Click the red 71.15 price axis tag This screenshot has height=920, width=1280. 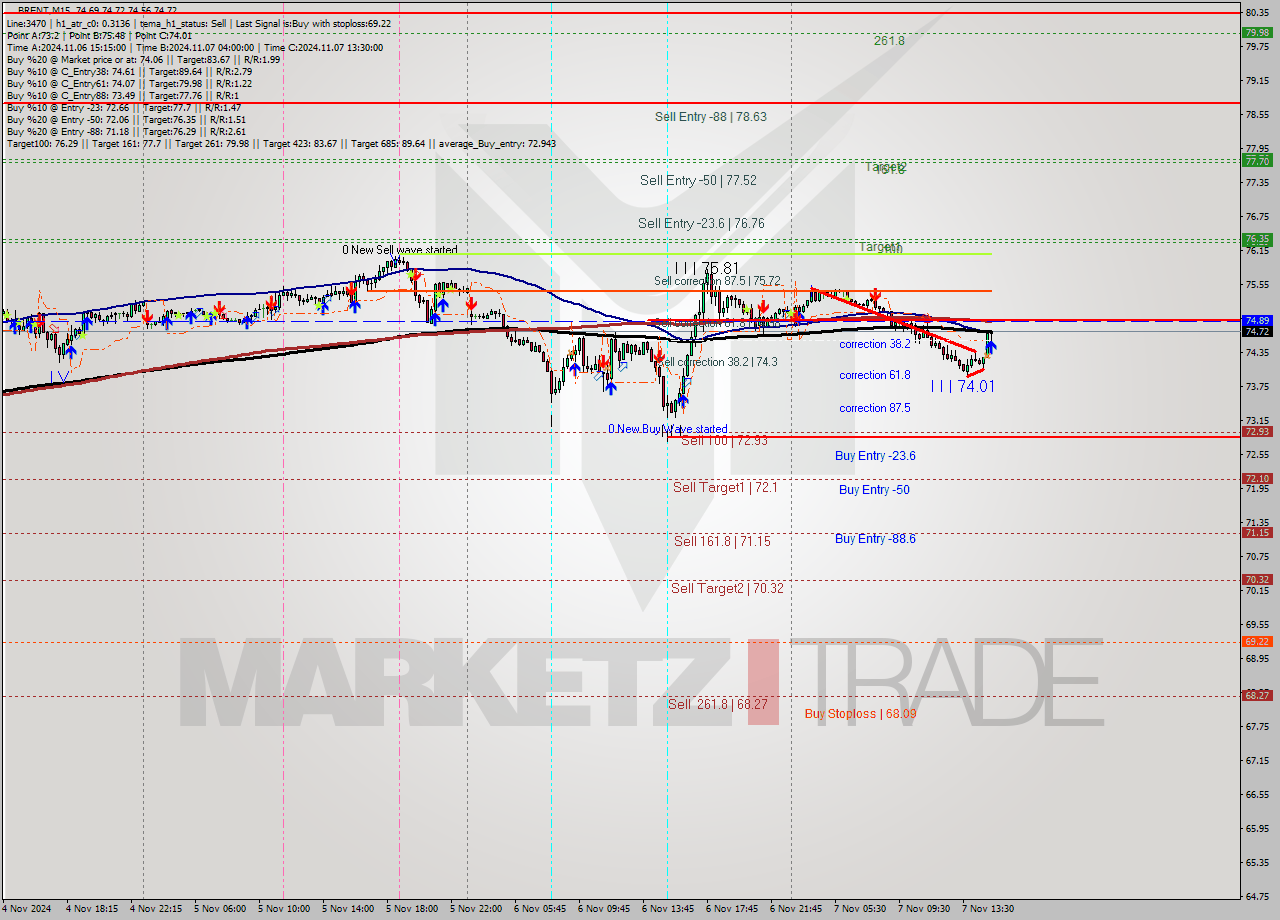1257,533
